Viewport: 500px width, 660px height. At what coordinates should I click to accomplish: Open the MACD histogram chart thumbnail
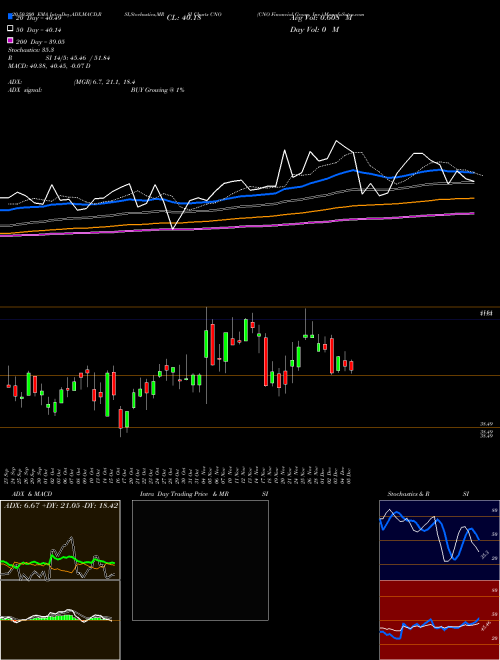pyautogui.click(x=60, y=620)
